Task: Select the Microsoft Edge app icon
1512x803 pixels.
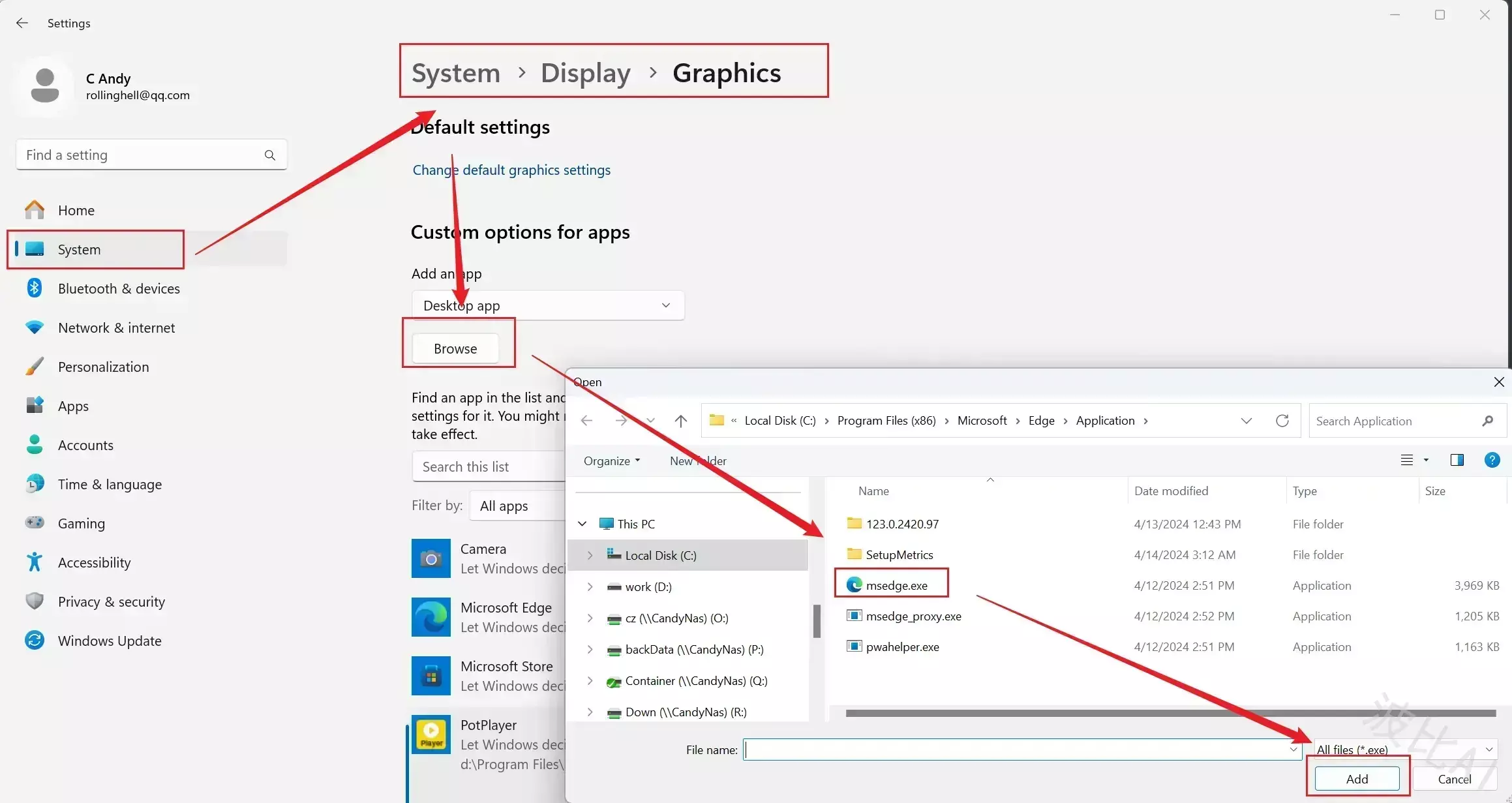Action: [431, 617]
